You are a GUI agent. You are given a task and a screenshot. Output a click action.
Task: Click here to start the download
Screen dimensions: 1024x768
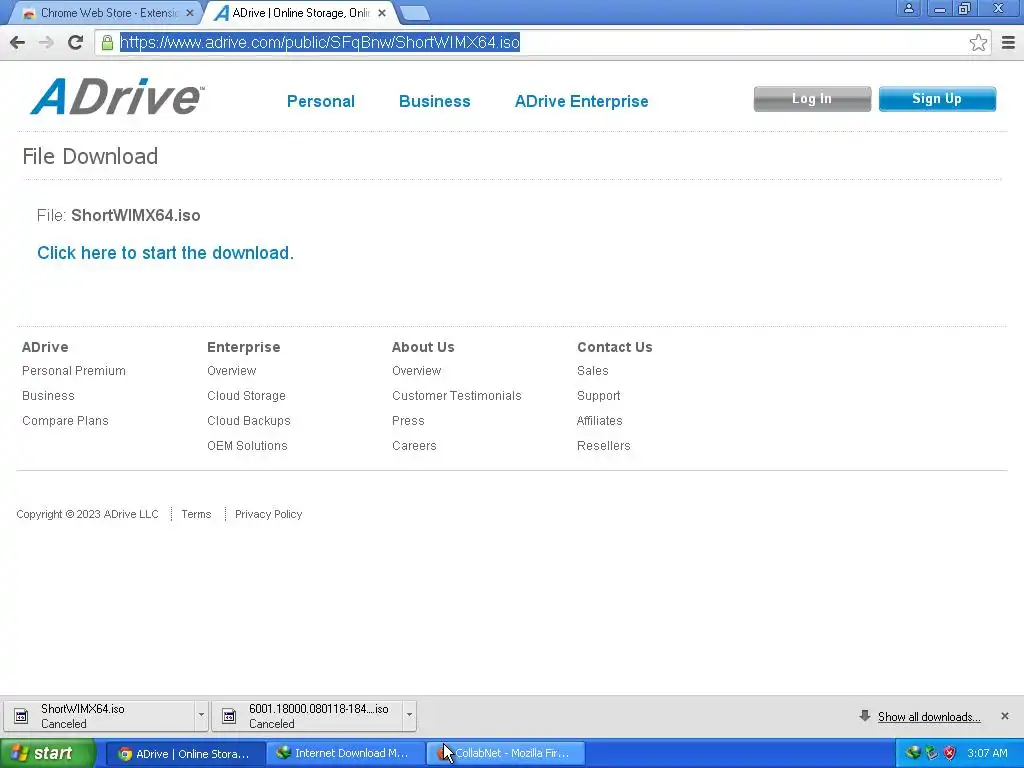click(x=165, y=253)
